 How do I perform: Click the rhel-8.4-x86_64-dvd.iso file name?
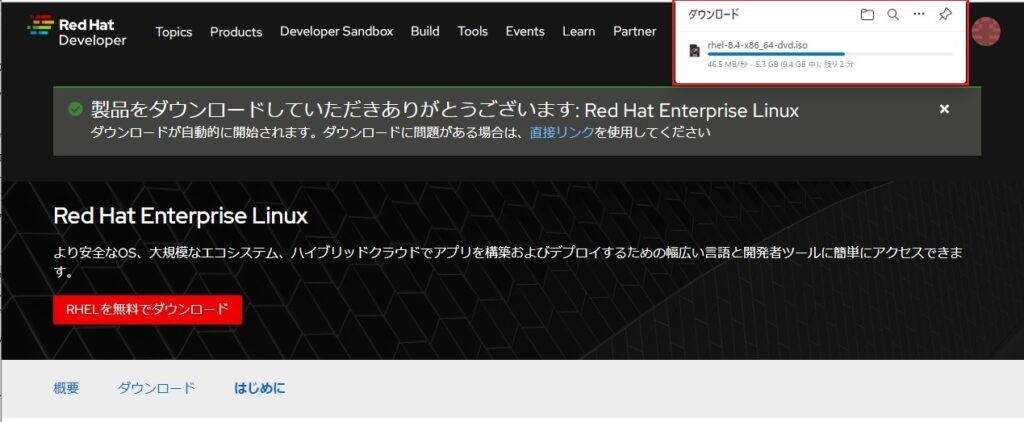coord(758,45)
